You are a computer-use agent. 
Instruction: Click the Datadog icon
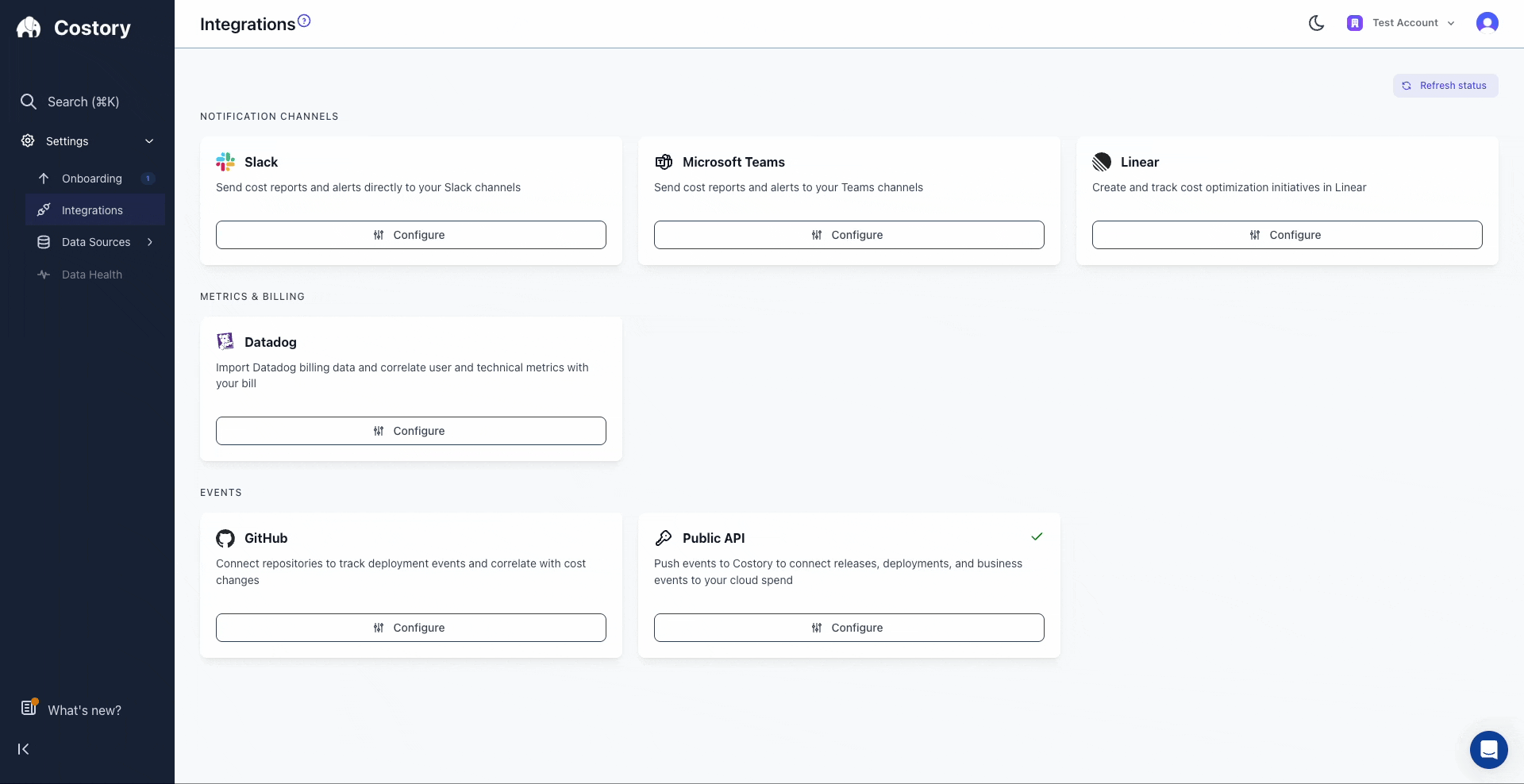[x=225, y=341]
